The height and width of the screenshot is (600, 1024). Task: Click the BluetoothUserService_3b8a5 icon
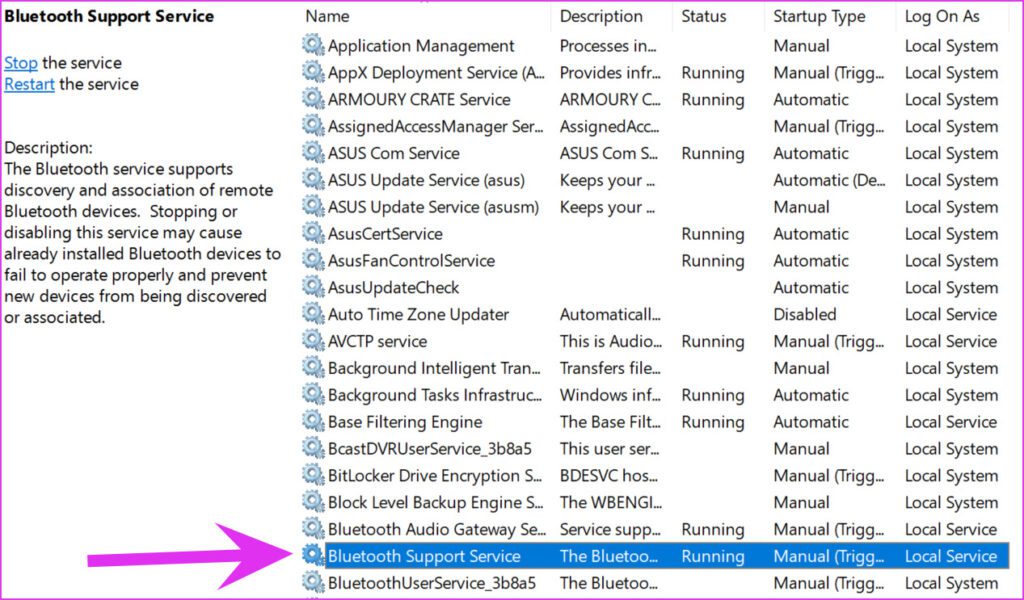(310, 583)
